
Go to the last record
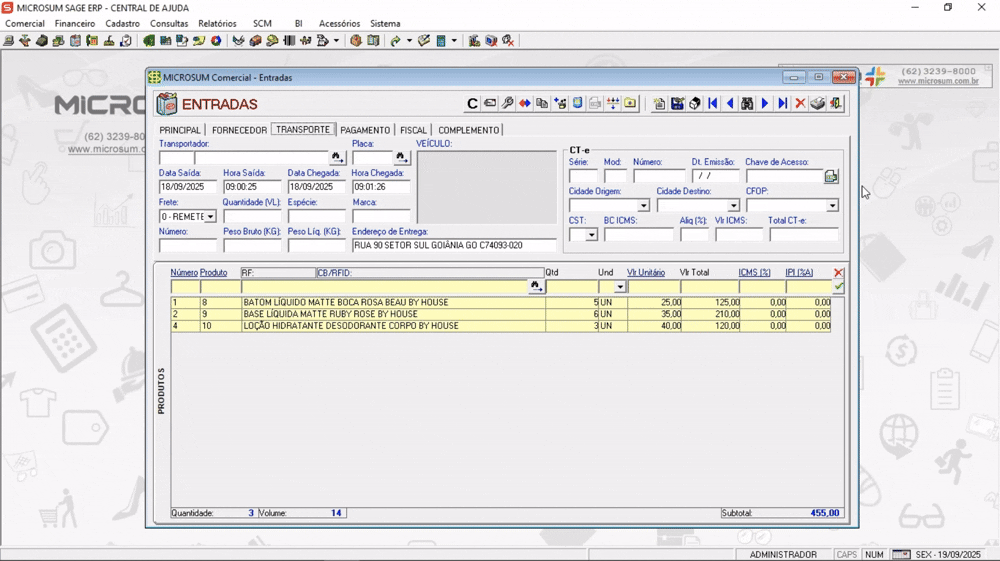point(783,103)
